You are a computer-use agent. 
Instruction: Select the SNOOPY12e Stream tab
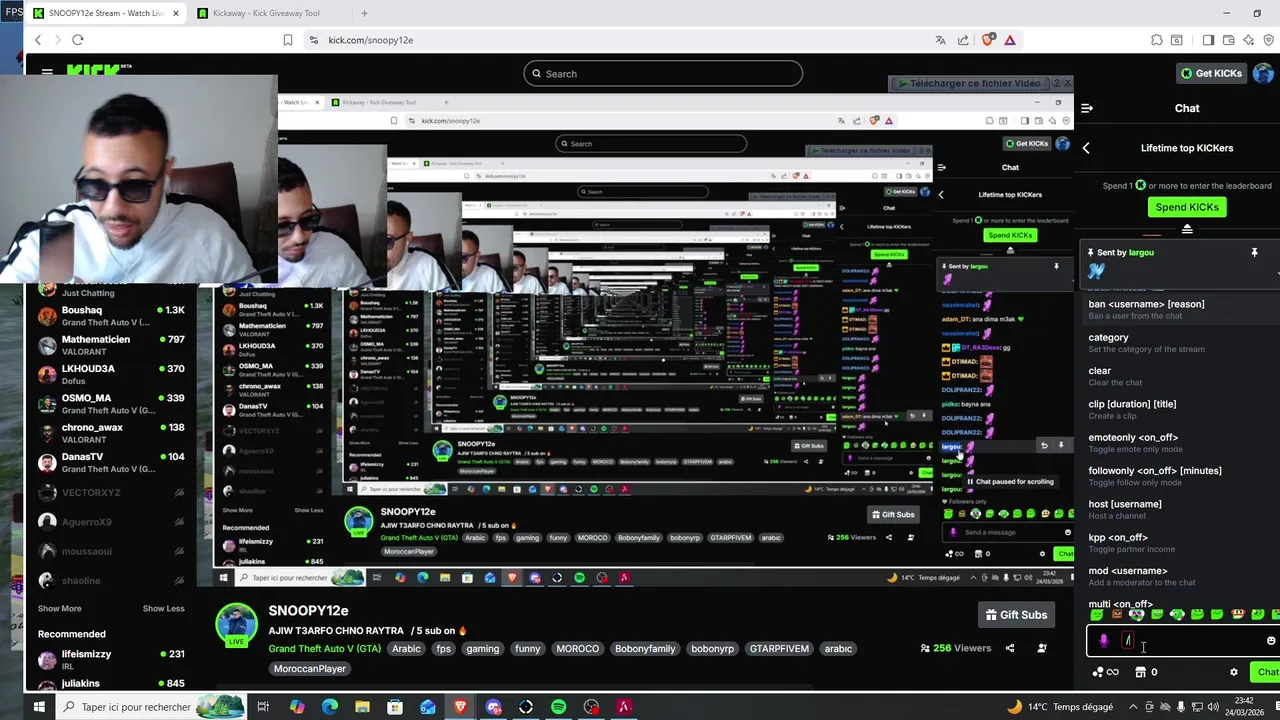click(105, 13)
